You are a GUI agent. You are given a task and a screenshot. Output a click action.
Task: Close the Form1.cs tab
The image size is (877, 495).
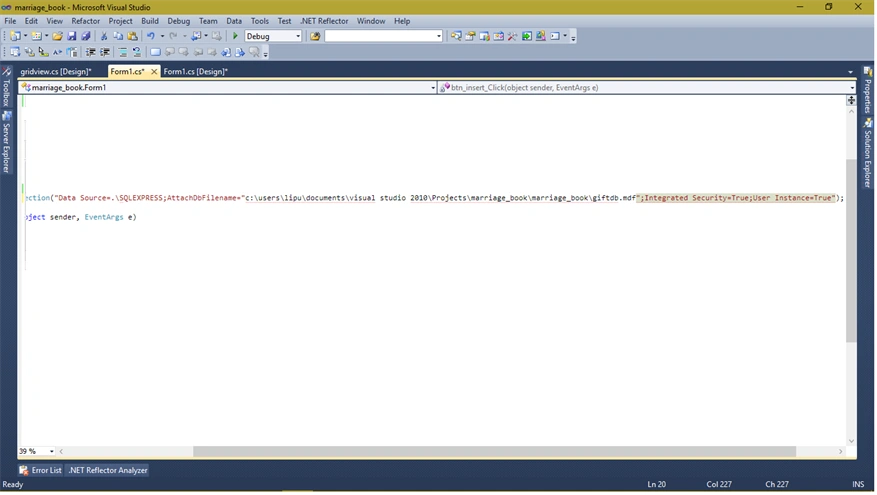click(154, 72)
